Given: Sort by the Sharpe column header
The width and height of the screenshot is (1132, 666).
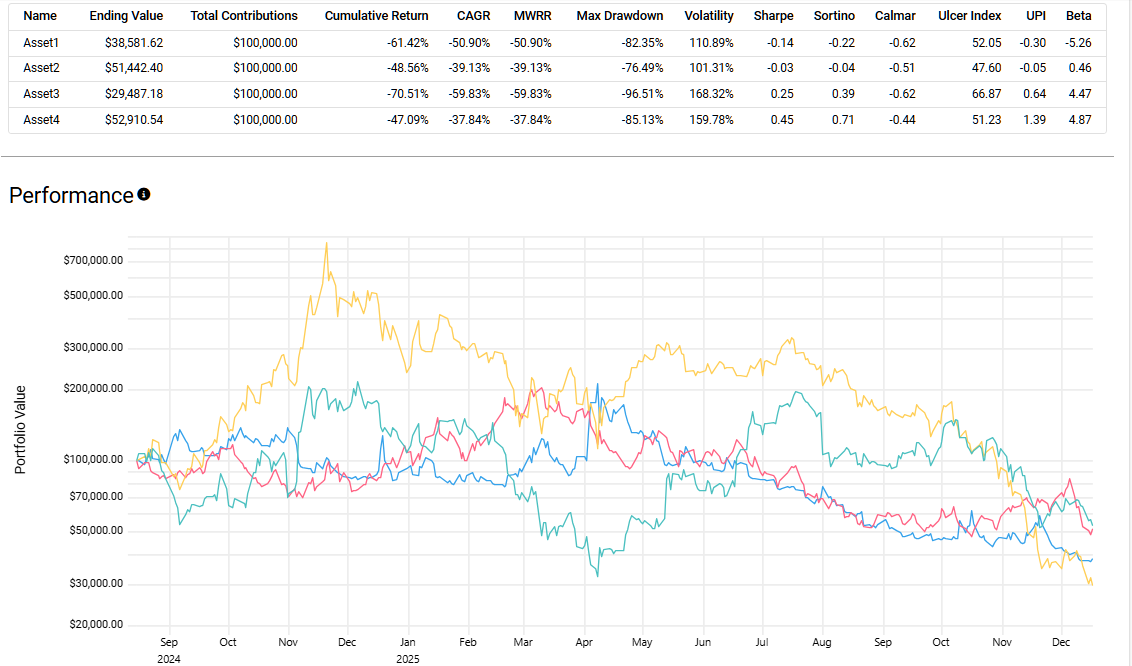Looking at the screenshot, I should (774, 16).
